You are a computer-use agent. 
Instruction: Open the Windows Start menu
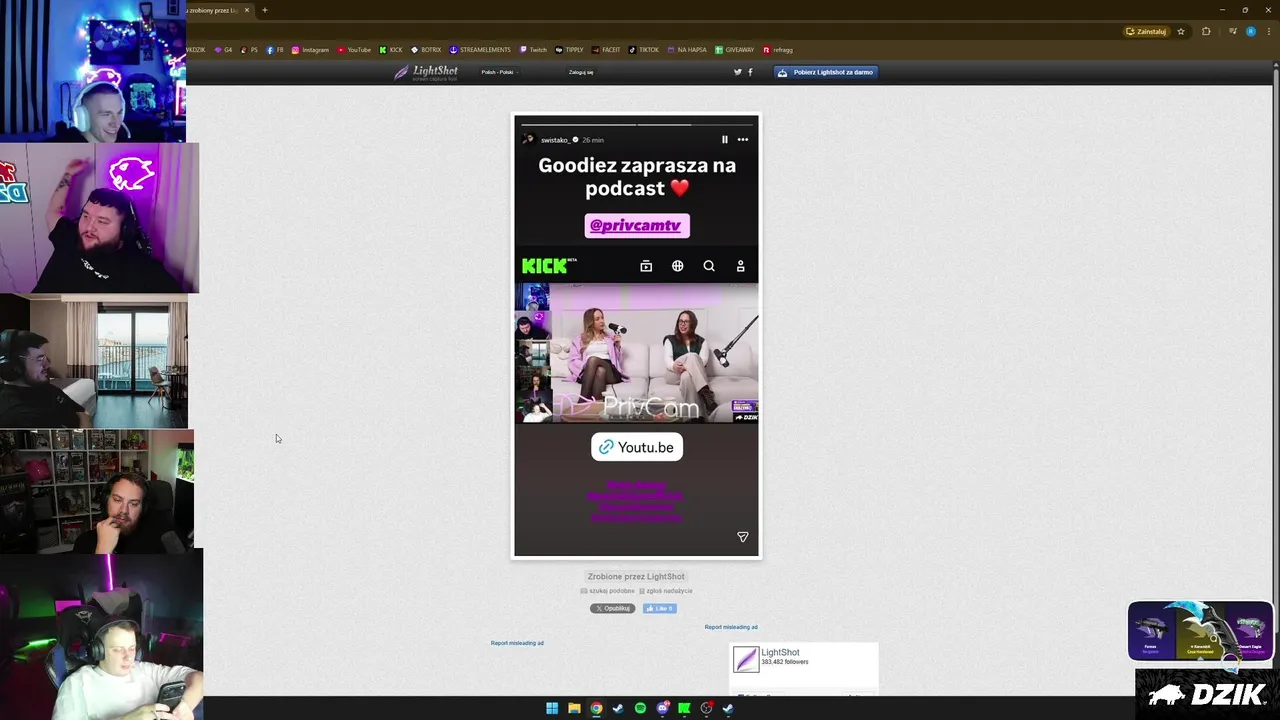(552, 709)
